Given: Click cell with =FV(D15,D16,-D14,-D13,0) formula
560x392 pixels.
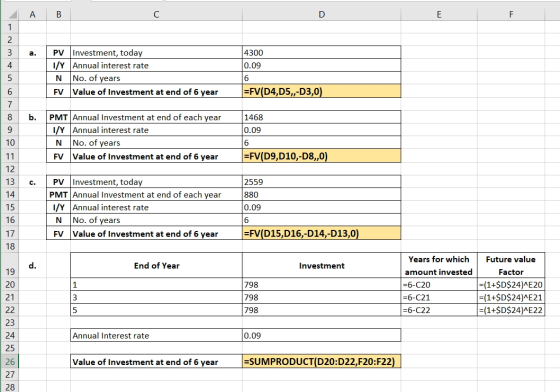Looking at the screenshot, I should (x=321, y=233).
